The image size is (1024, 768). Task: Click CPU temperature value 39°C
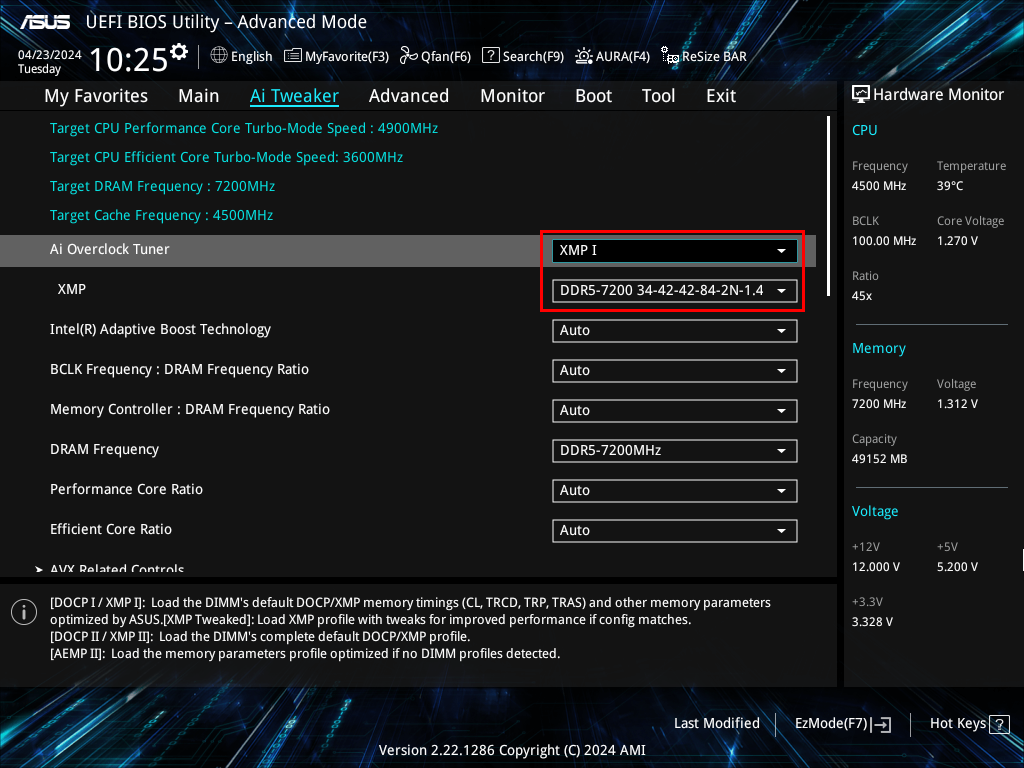click(x=950, y=186)
